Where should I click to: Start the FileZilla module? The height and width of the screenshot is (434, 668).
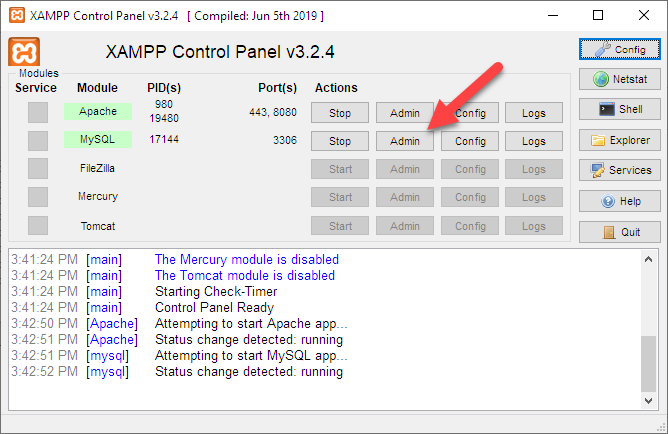point(340,169)
